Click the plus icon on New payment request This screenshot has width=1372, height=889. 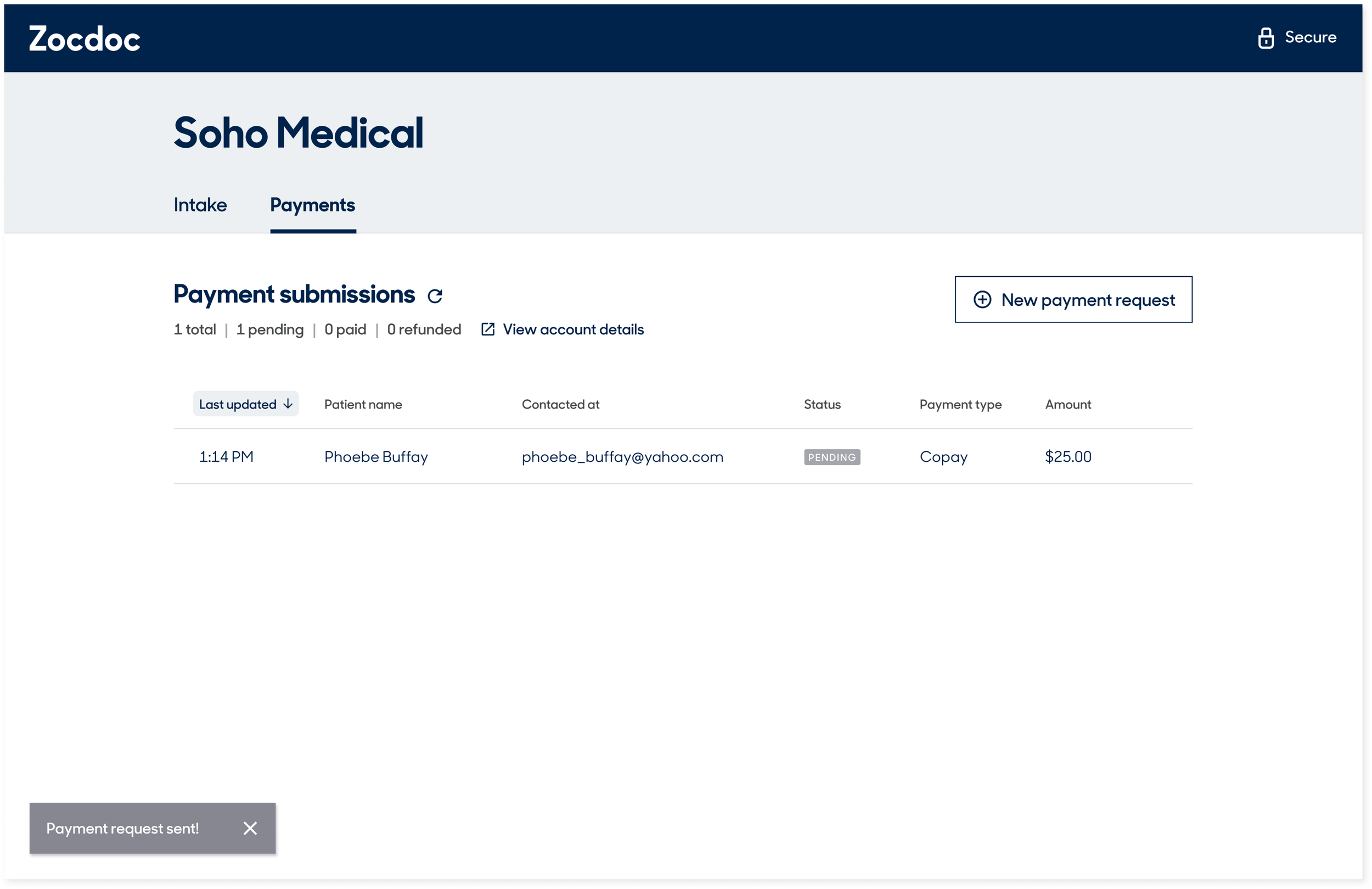(982, 299)
